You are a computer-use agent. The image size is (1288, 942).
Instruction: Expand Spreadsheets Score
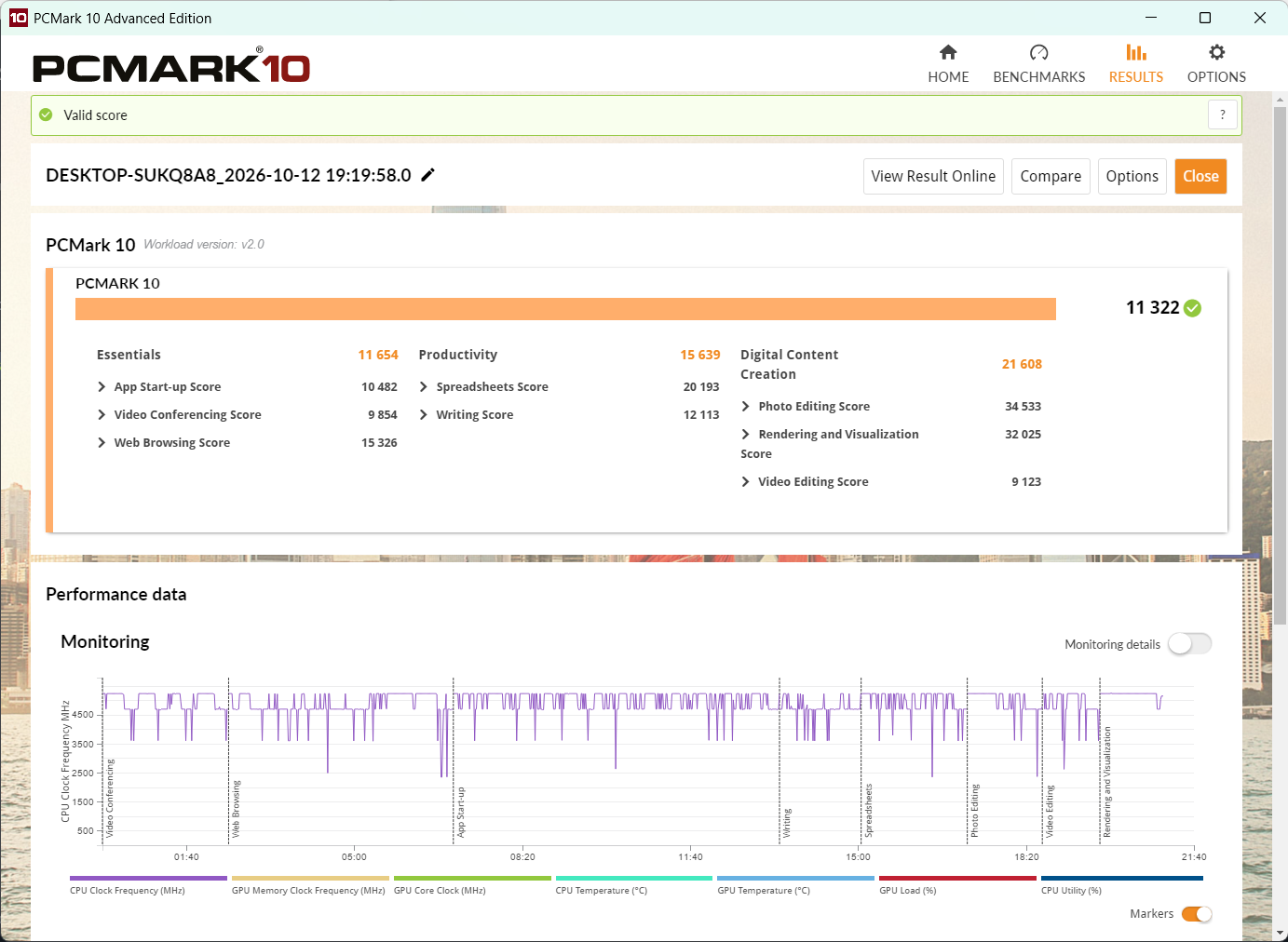424,387
